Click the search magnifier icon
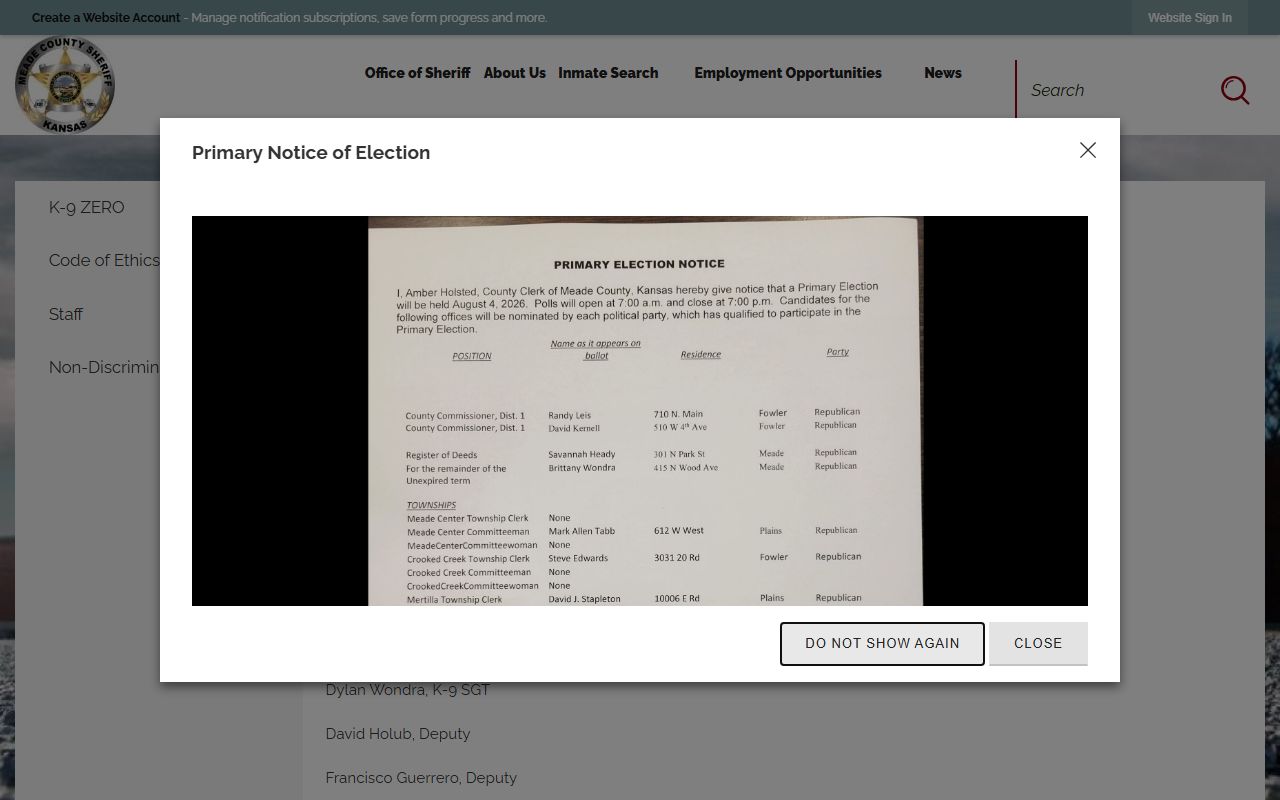Viewport: 1280px width, 800px height. click(x=1235, y=90)
